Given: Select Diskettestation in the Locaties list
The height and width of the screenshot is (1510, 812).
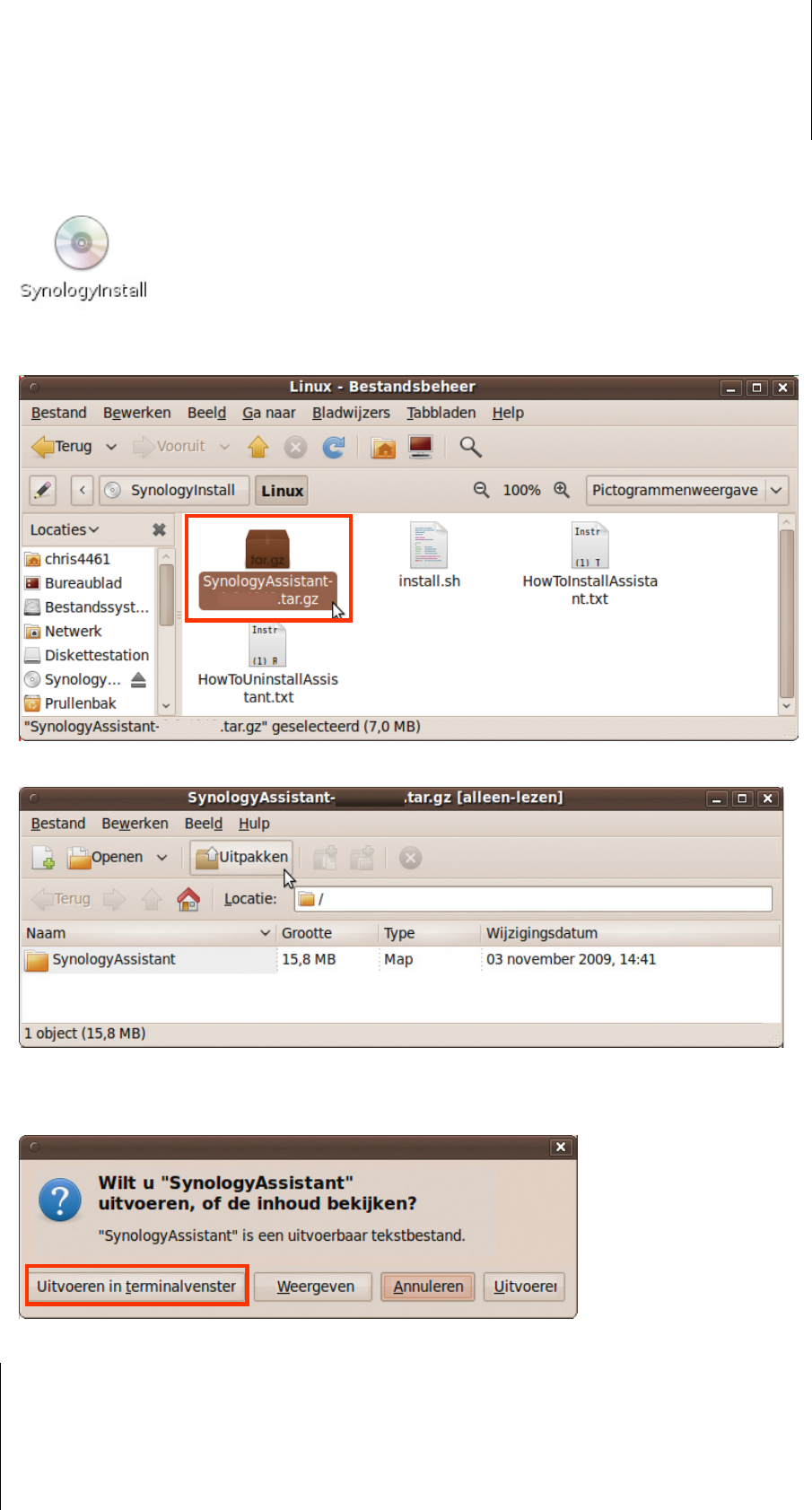Looking at the screenshot, I should click(x=87, y=656).
